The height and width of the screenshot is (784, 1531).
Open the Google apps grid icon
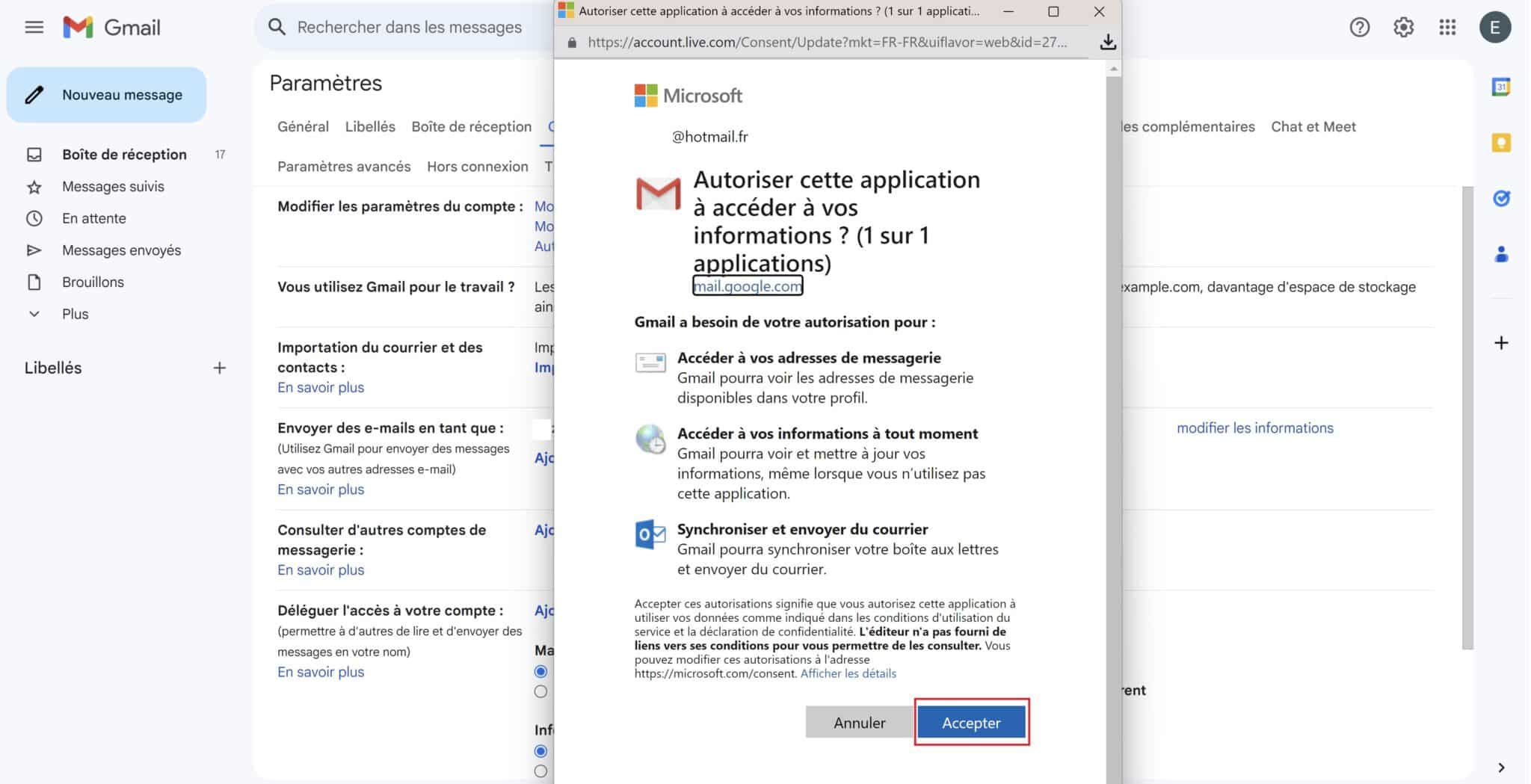coord(1447,28)
